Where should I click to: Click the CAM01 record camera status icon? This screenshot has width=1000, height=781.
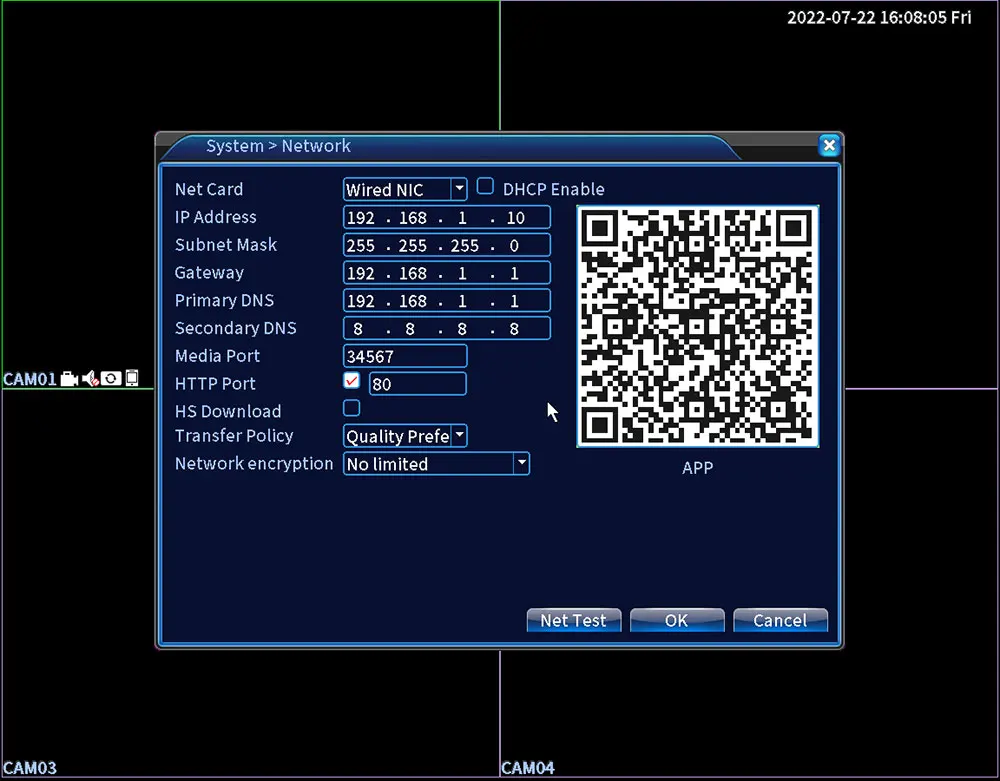pyautogui.click(x=69, y=379)
